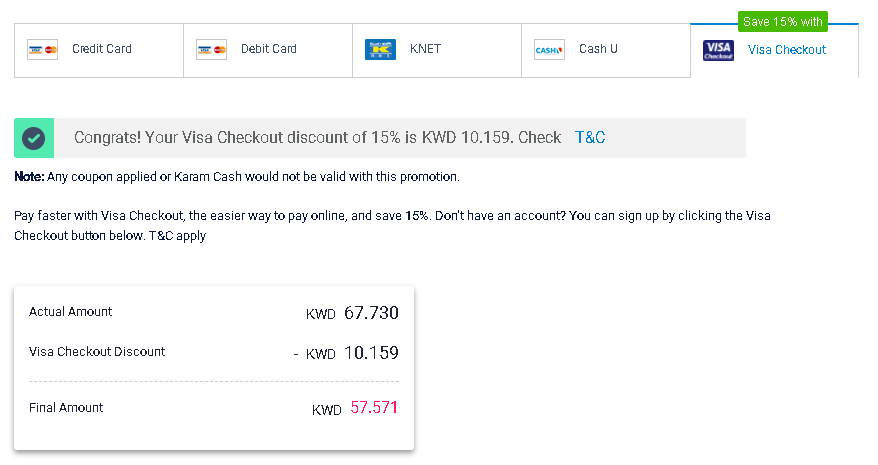Open the T&C link
Image resolution: width=878 pixels, height=465 pixels.
[x=590, y=138]
